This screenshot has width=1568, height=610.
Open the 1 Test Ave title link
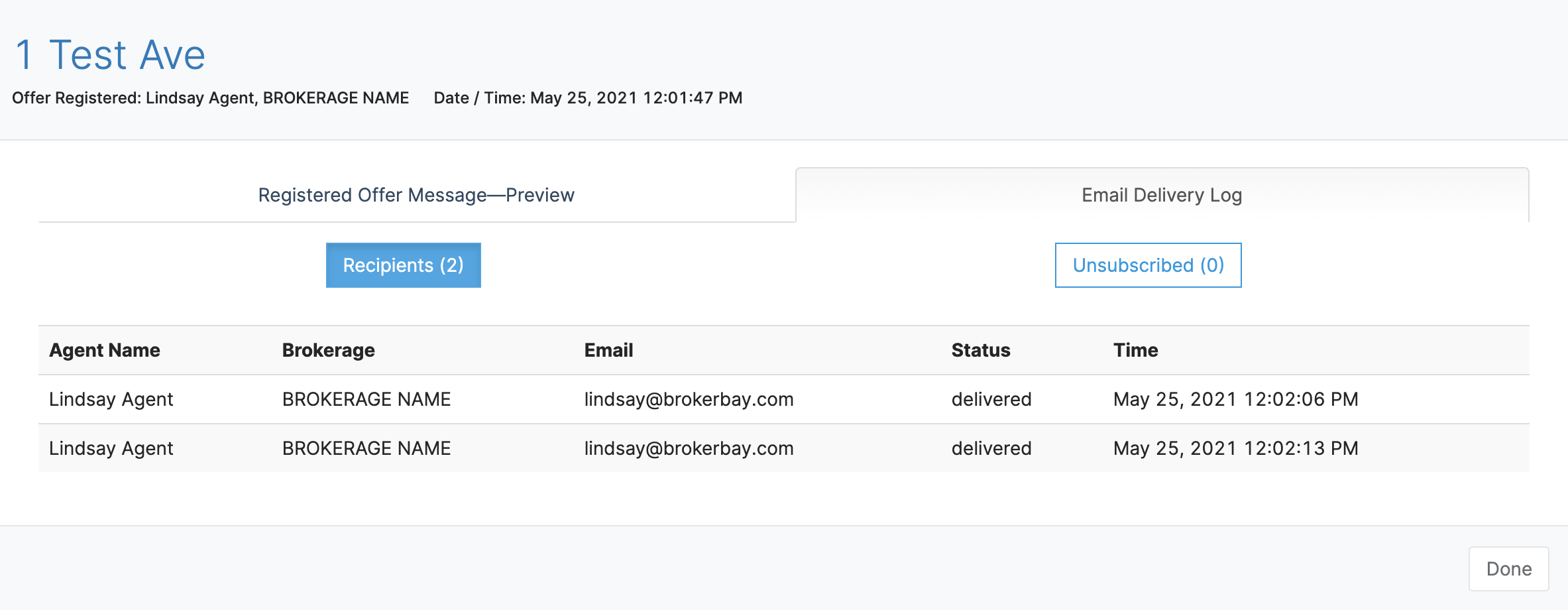point(110,54)
